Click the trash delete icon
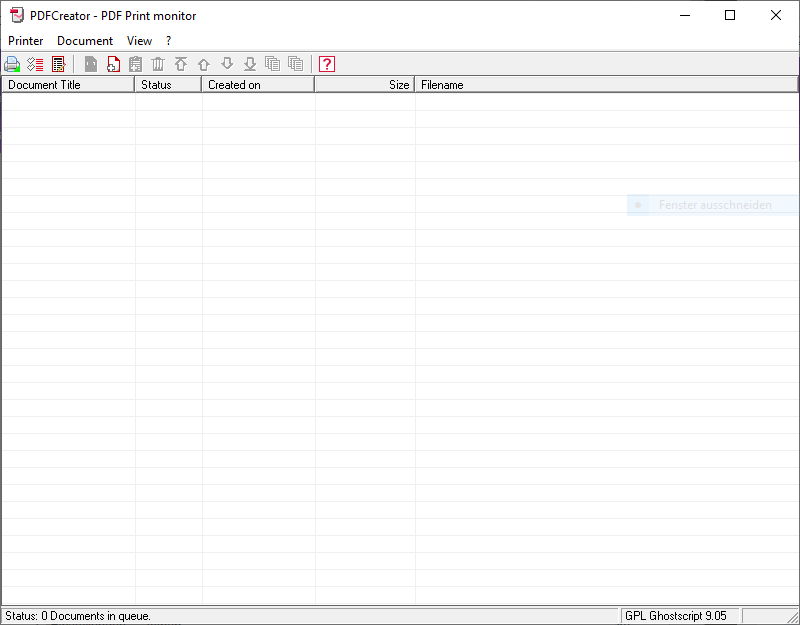The width and height of the screenshot is (800, 625). 158,64
